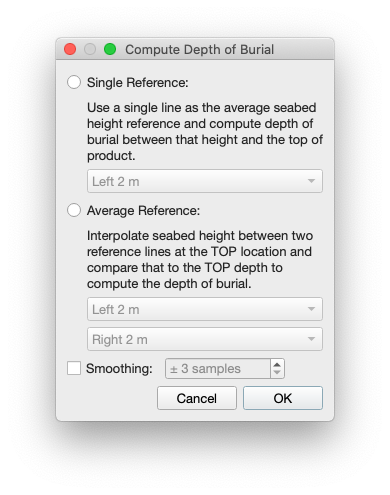Click the '± 3 samples' input field

218,368
